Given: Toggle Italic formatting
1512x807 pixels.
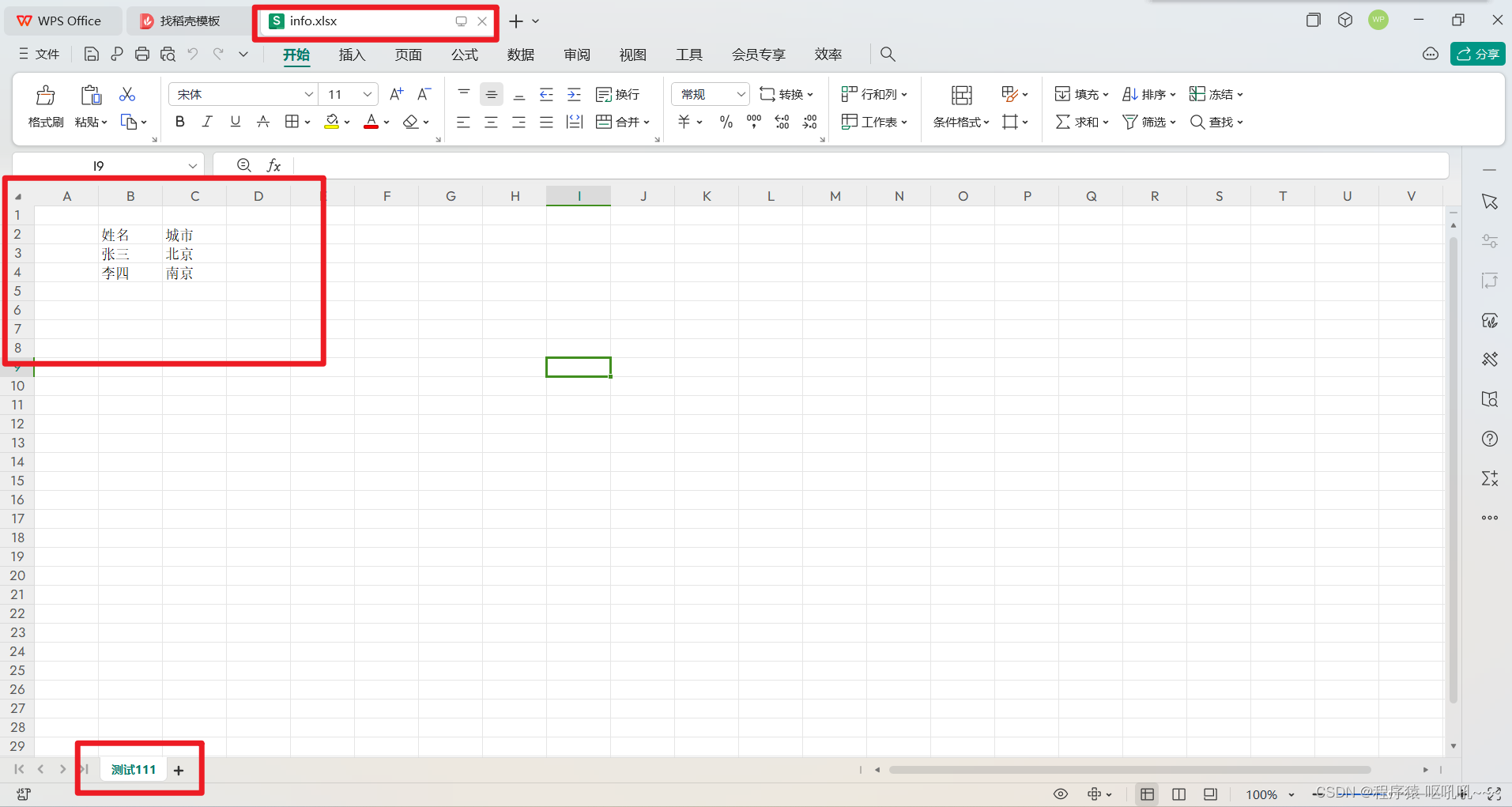Looking at the screenshot, I should point(207,122).
